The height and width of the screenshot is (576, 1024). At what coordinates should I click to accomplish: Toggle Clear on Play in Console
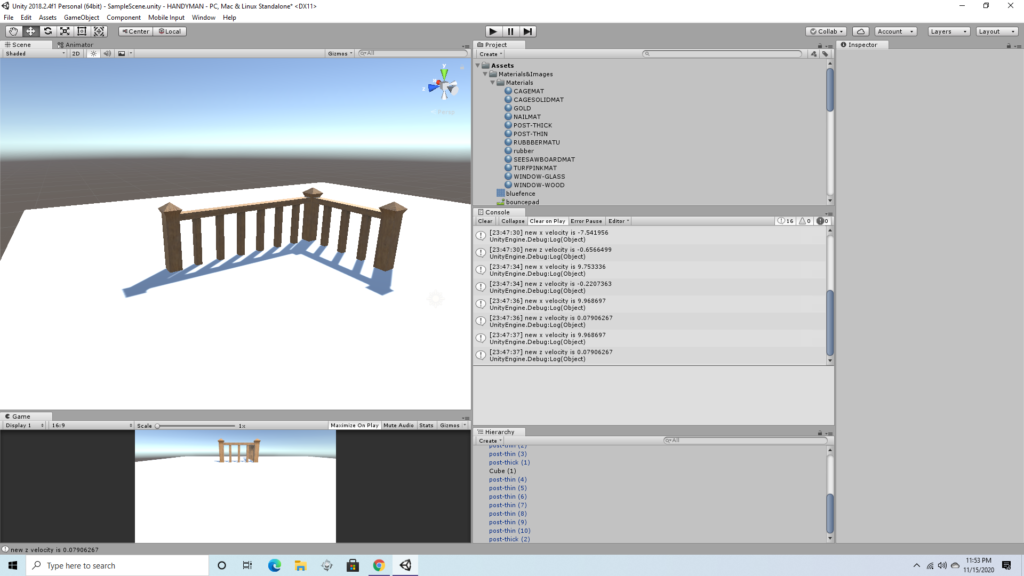coord(547,221)
